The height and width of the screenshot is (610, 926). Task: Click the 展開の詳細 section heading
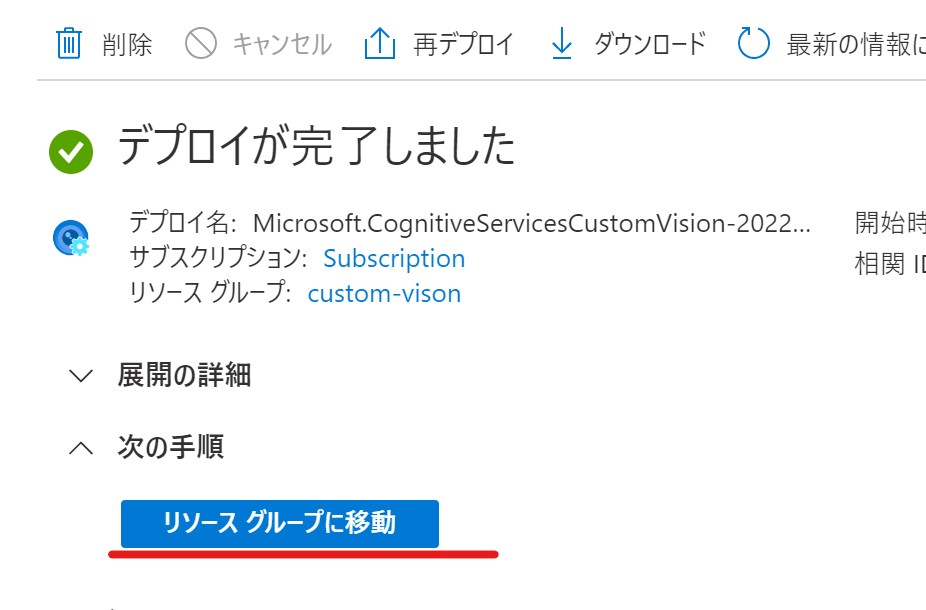click(x=184, y=375)
